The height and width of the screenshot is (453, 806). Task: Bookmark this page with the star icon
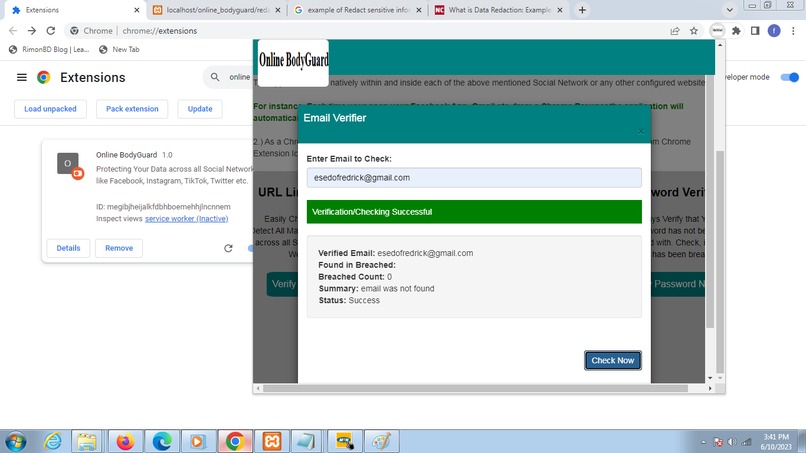pos(694,31)
